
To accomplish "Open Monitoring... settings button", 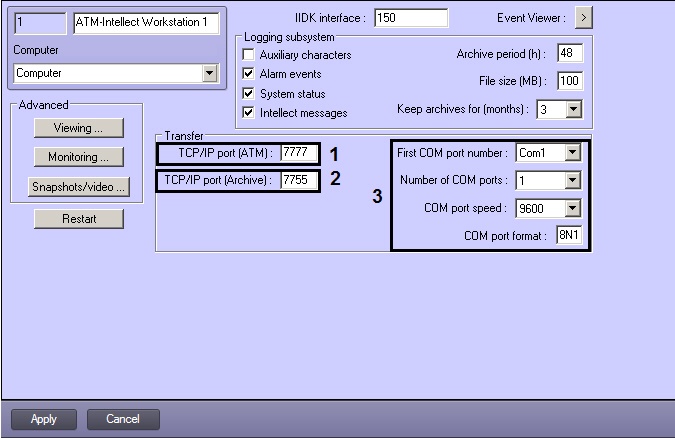I will tap(79, 157).
